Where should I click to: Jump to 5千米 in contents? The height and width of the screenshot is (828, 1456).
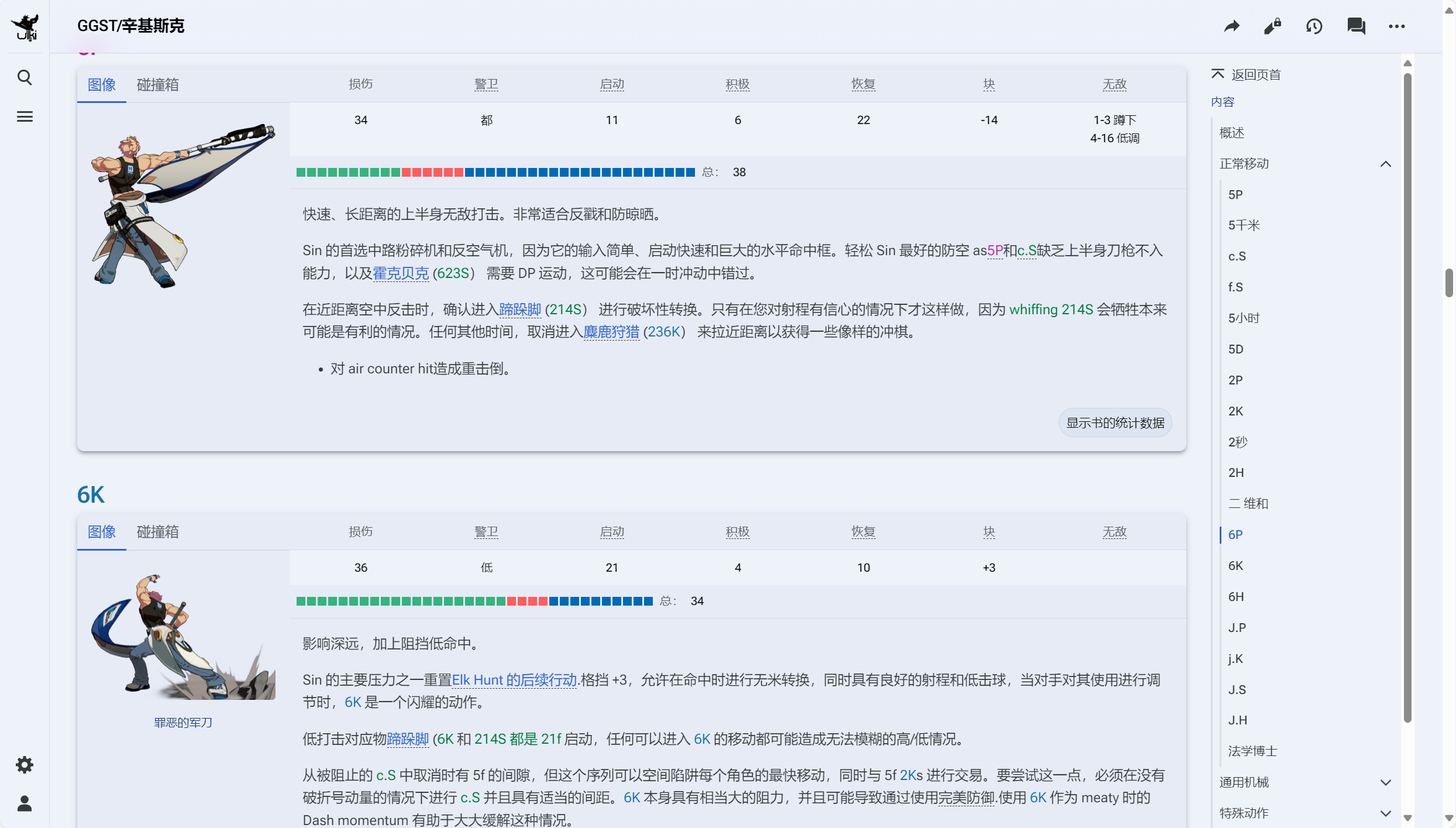(x=1244, y=225)
